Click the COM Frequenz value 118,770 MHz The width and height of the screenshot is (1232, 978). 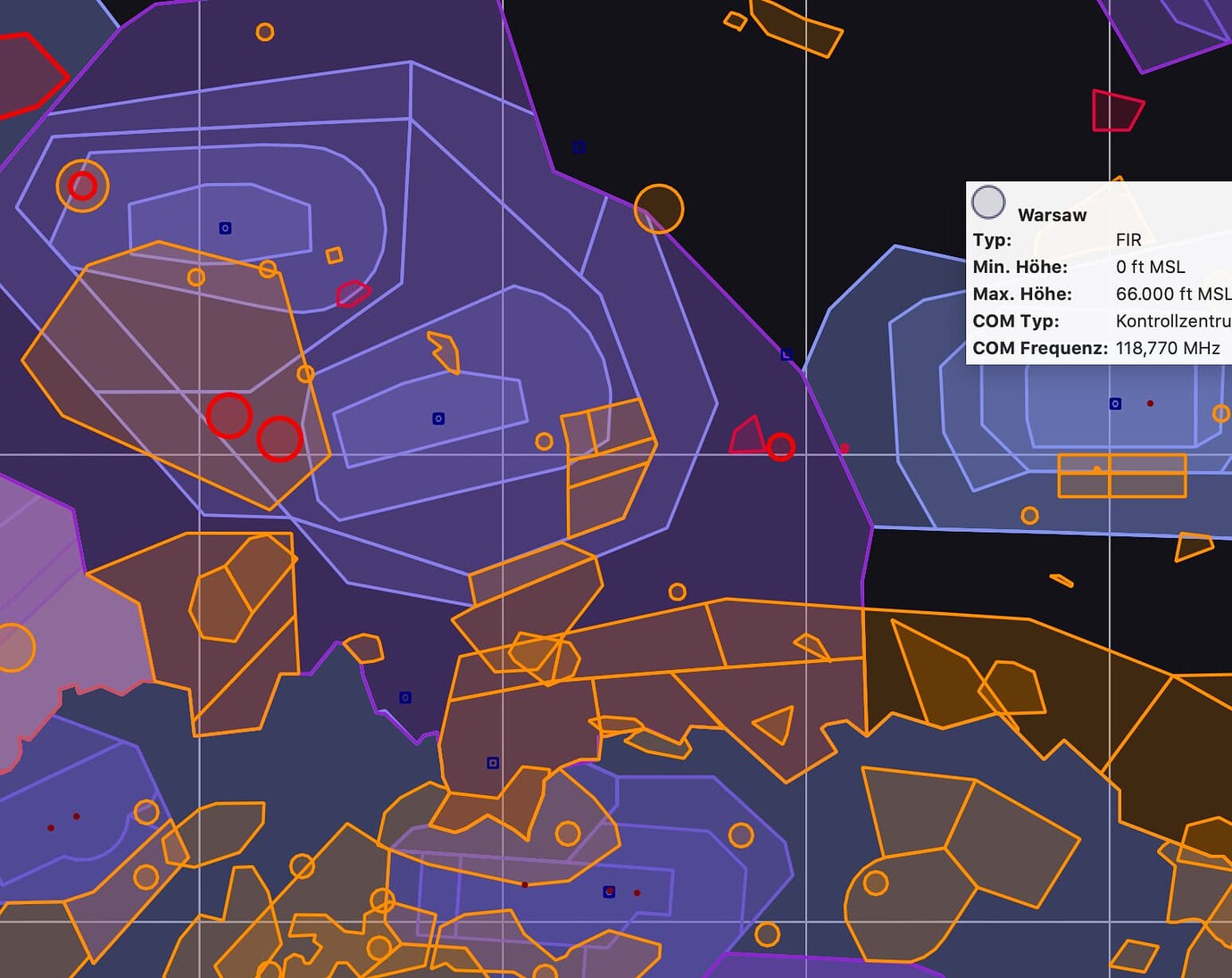(1170, 349)
